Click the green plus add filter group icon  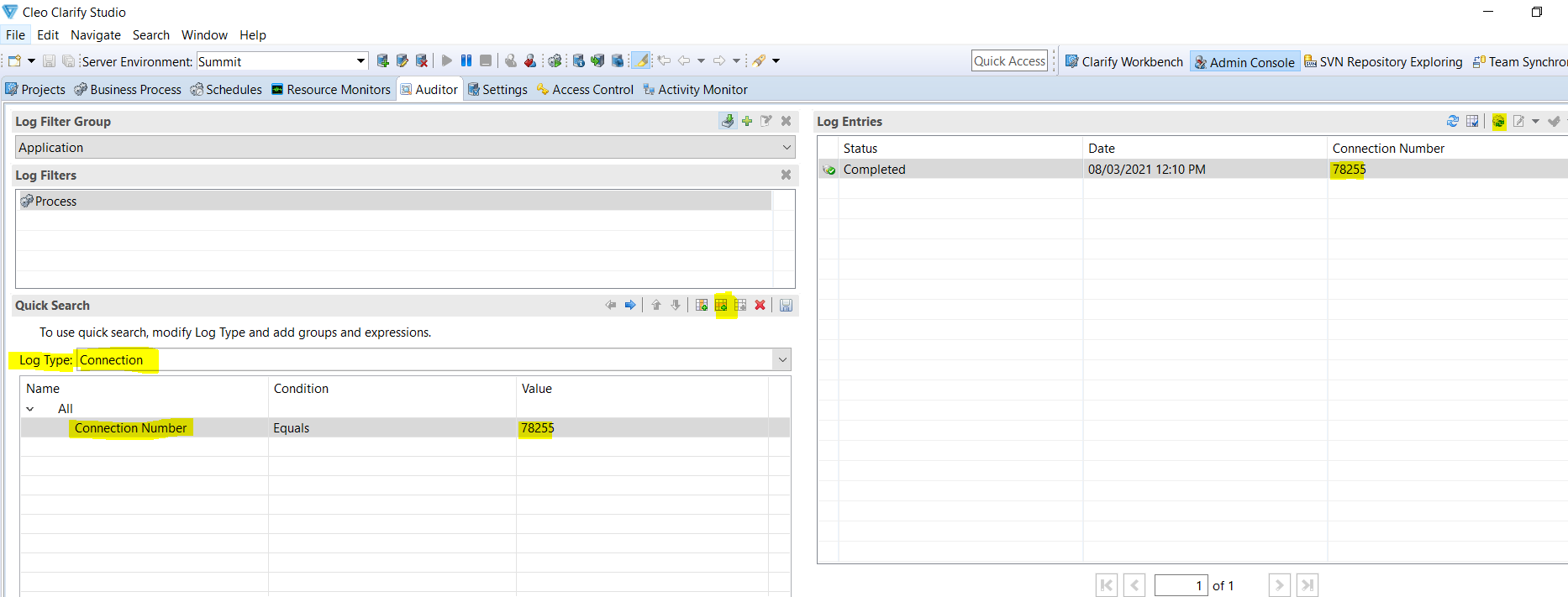point(747,121)
